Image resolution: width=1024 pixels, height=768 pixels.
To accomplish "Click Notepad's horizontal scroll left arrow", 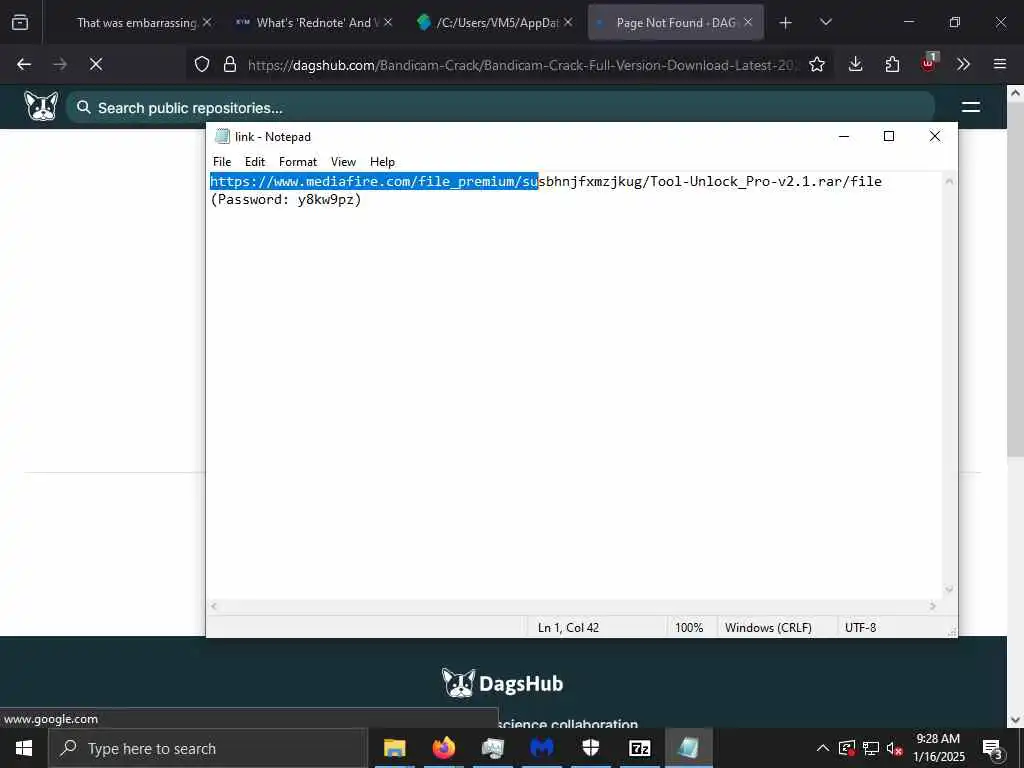I will pos(214,607).
